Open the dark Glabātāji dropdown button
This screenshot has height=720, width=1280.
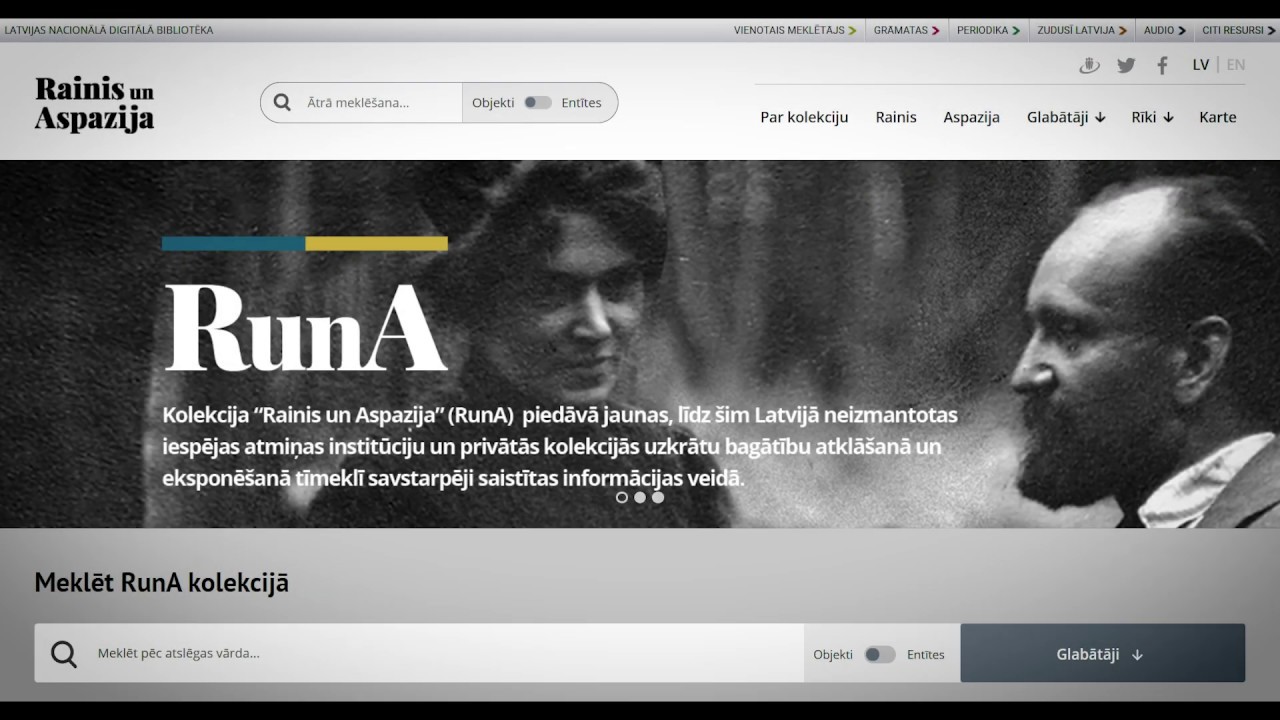pos(1103,653)
